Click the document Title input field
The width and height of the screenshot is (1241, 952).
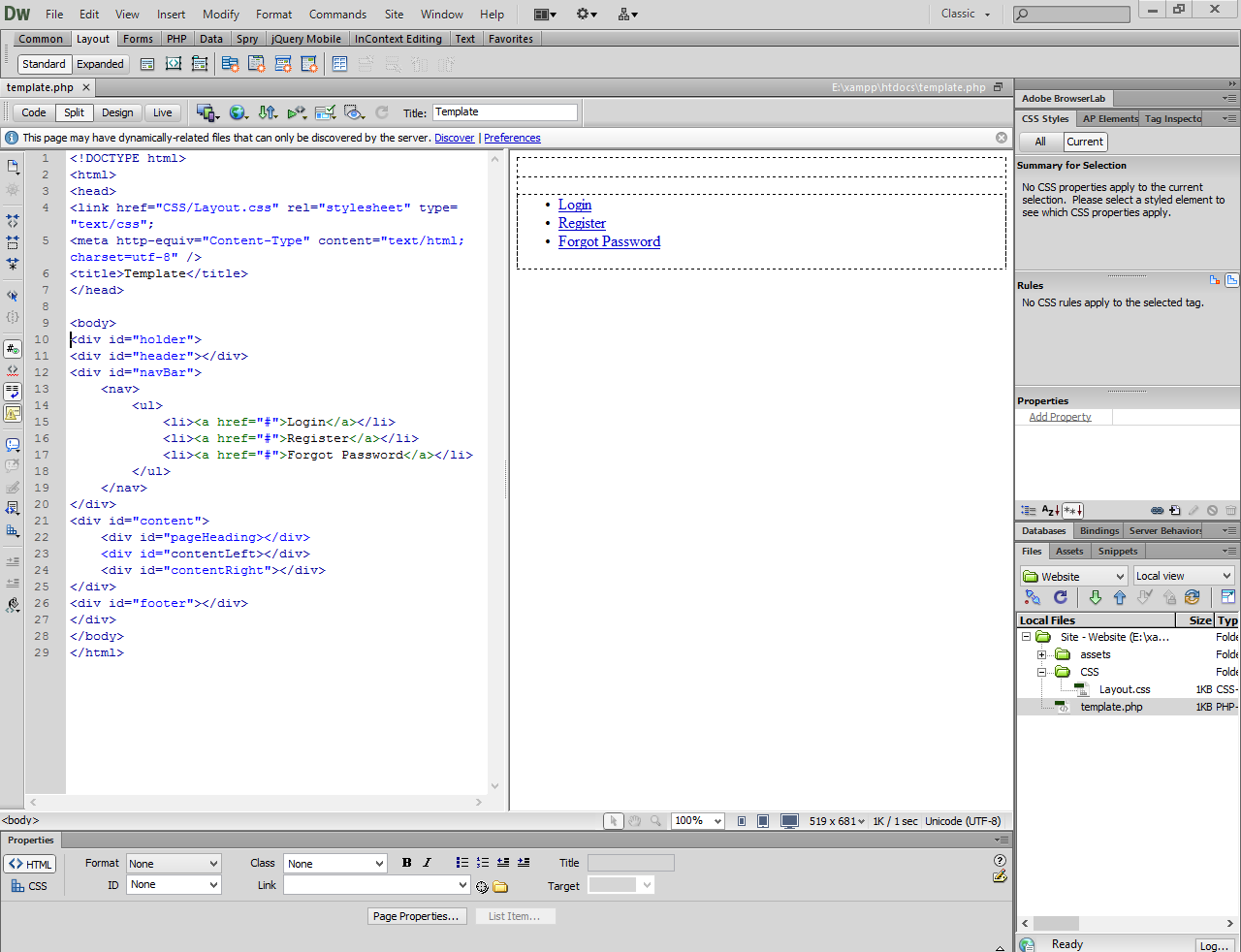[505, 112]
